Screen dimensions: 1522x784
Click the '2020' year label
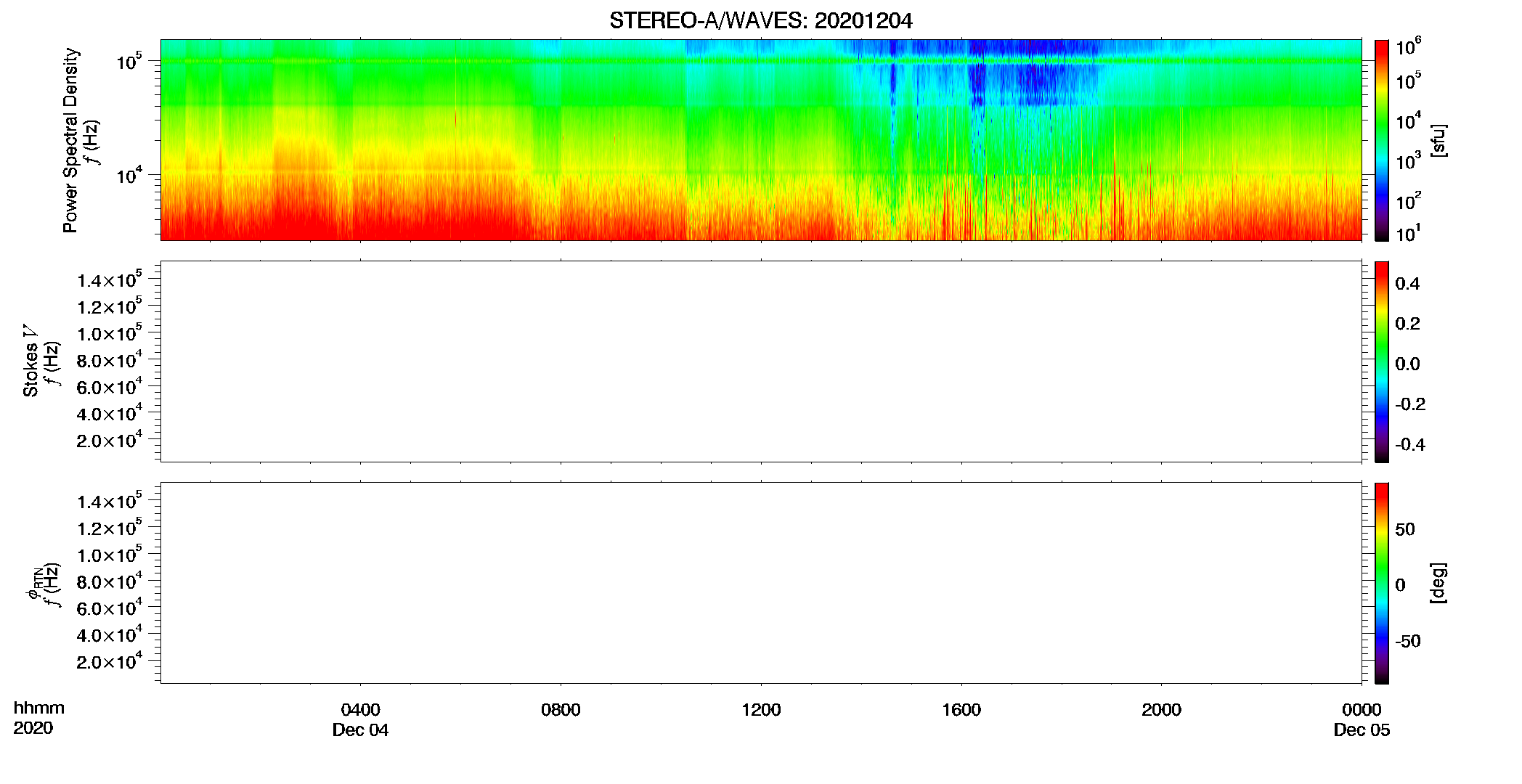point(33,728)
